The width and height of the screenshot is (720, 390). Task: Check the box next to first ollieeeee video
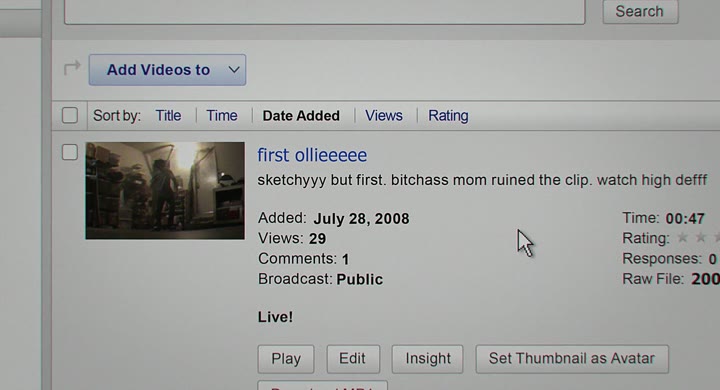(x=70, y=152)
